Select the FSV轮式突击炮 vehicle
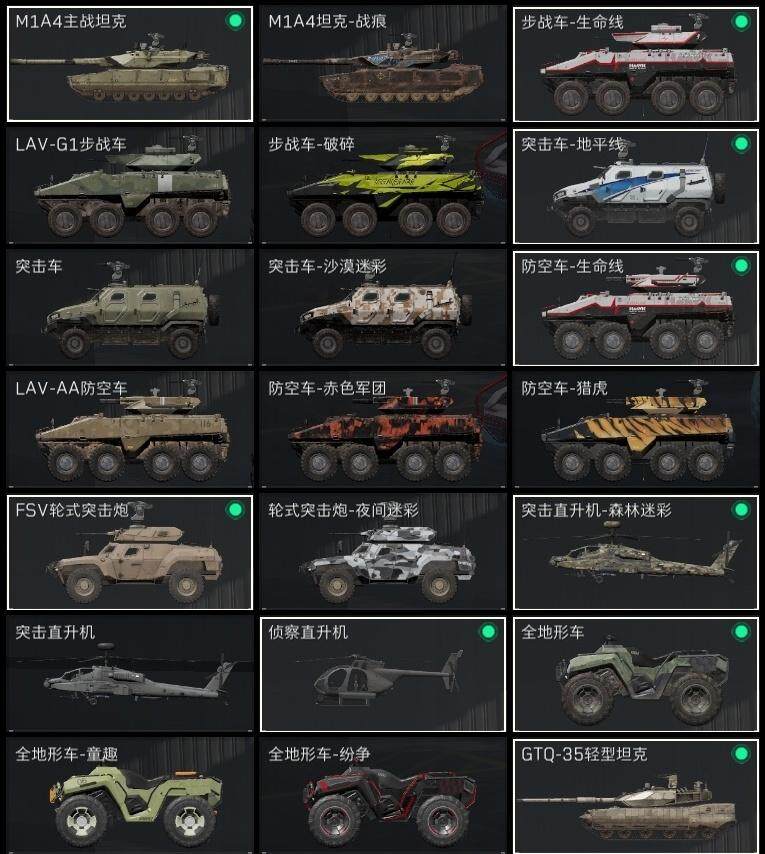Image resolution: width=765 pixels, height=854 pixels. coord(130,552)
